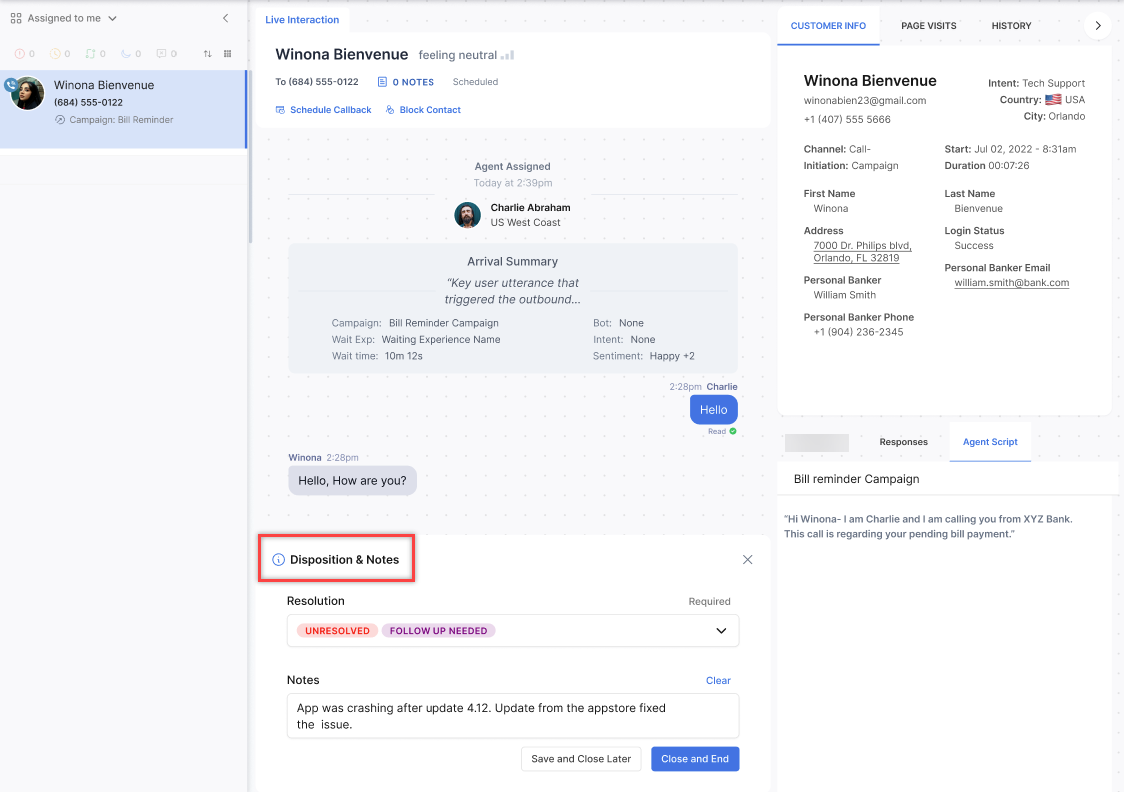Select the Responses tab

pyautogui.click(x=903, y=442)
